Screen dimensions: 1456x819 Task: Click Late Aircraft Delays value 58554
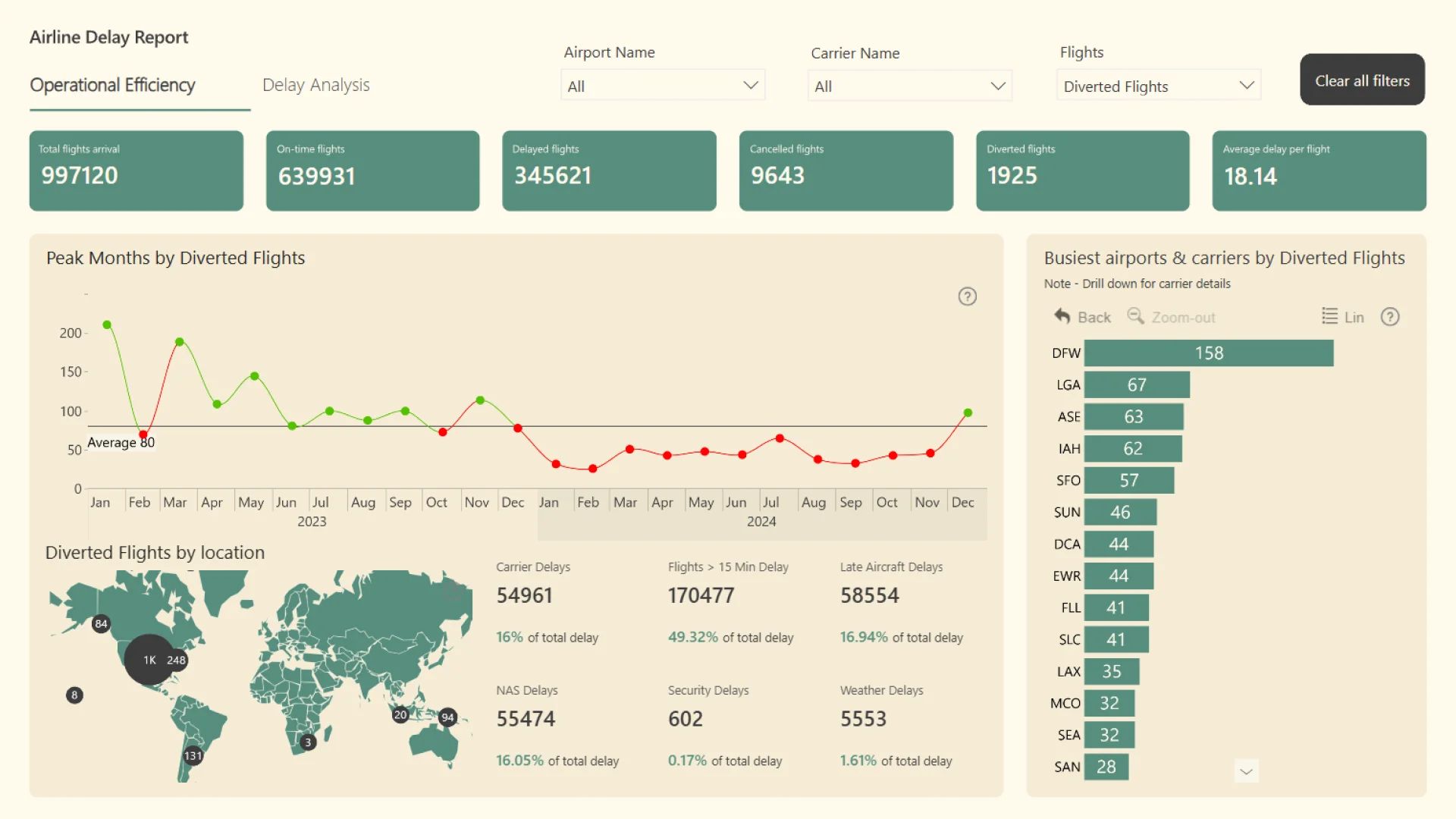coord(870,596)
